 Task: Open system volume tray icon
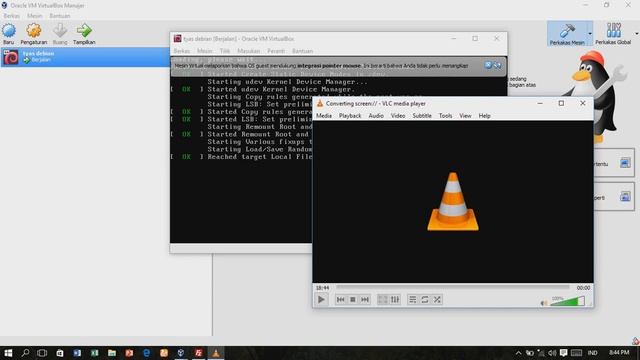552,353
